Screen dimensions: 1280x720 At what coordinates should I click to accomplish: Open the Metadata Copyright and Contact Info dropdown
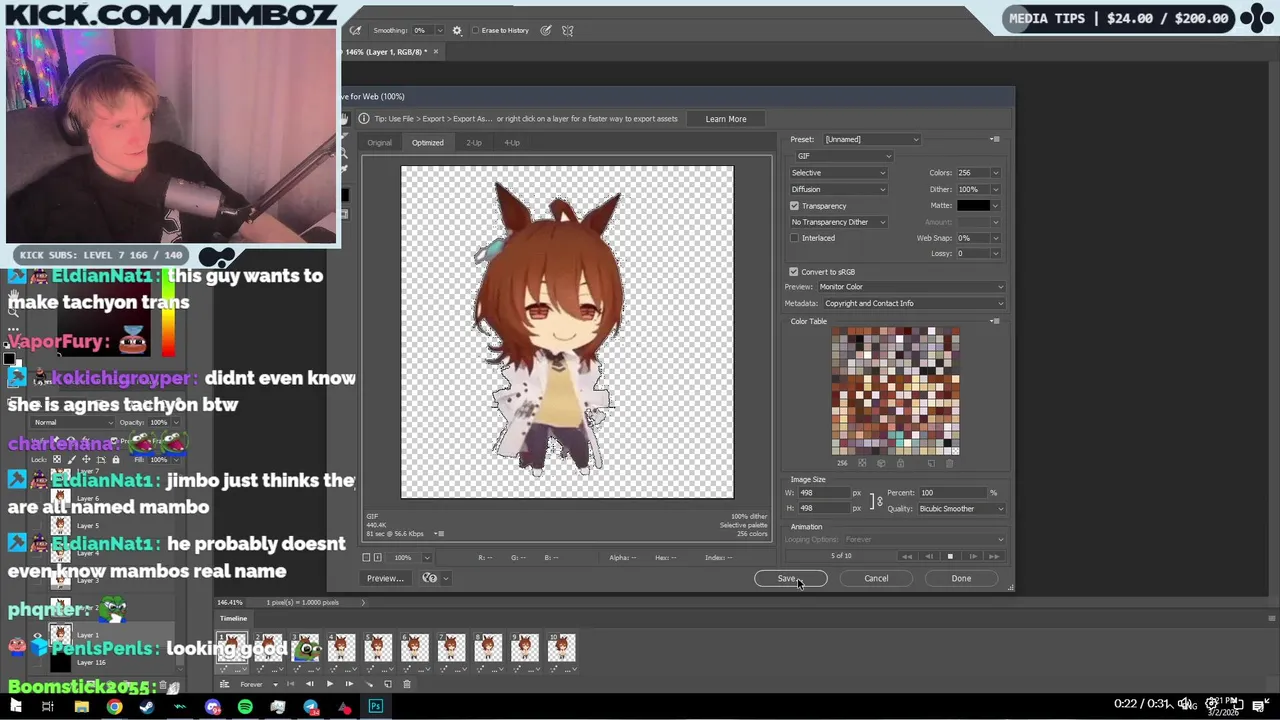tap(913, 303)
